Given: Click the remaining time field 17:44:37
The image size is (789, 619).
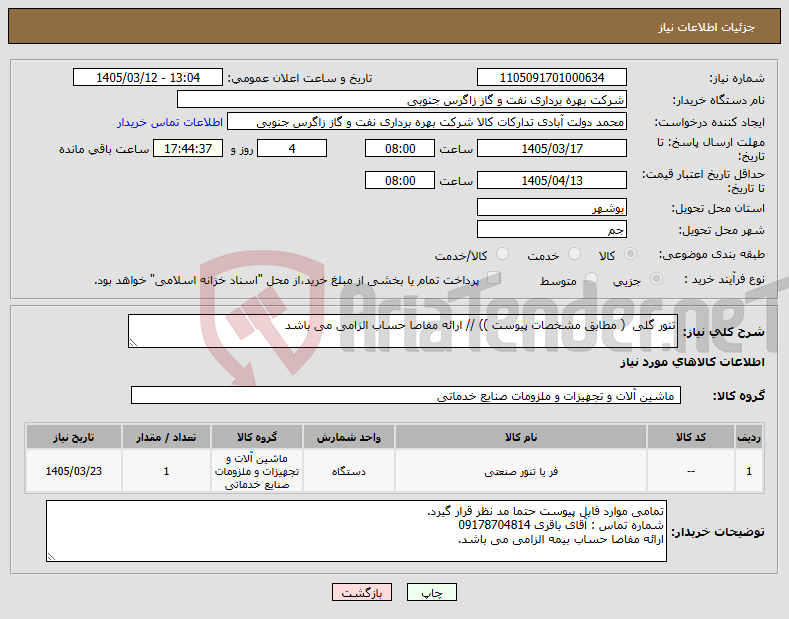Looking at the screenshot, I should [188, 148].
